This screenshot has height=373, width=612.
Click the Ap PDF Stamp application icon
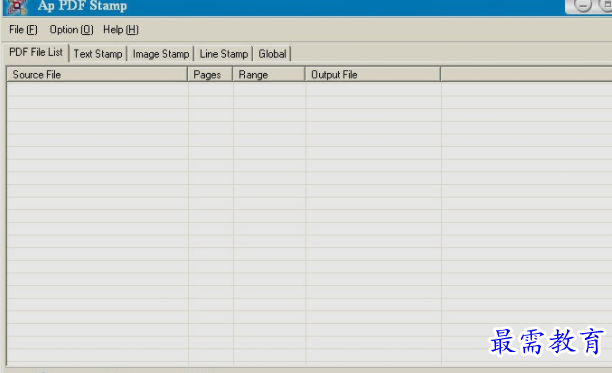pyautogui.click(x=17, y=6)
